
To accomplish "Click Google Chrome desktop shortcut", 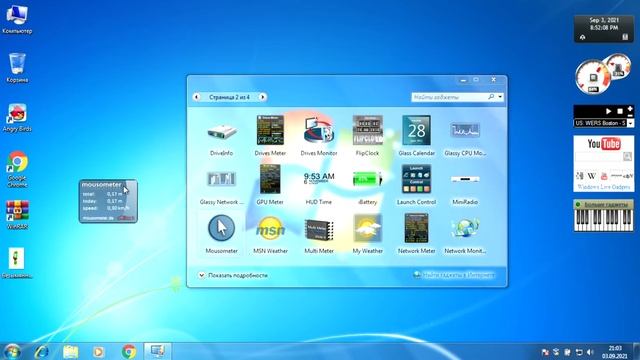I will [17, 169].
